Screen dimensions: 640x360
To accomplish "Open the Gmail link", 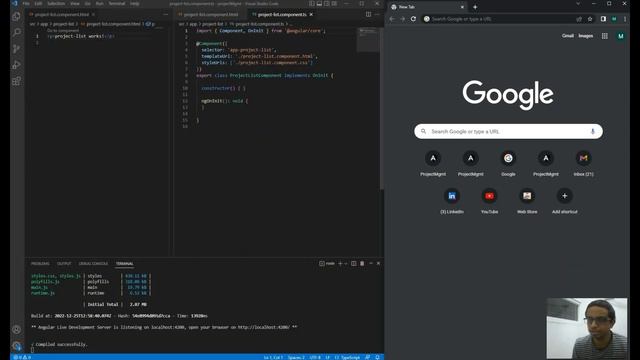I will pyautogui.click(x=568, y=36).
